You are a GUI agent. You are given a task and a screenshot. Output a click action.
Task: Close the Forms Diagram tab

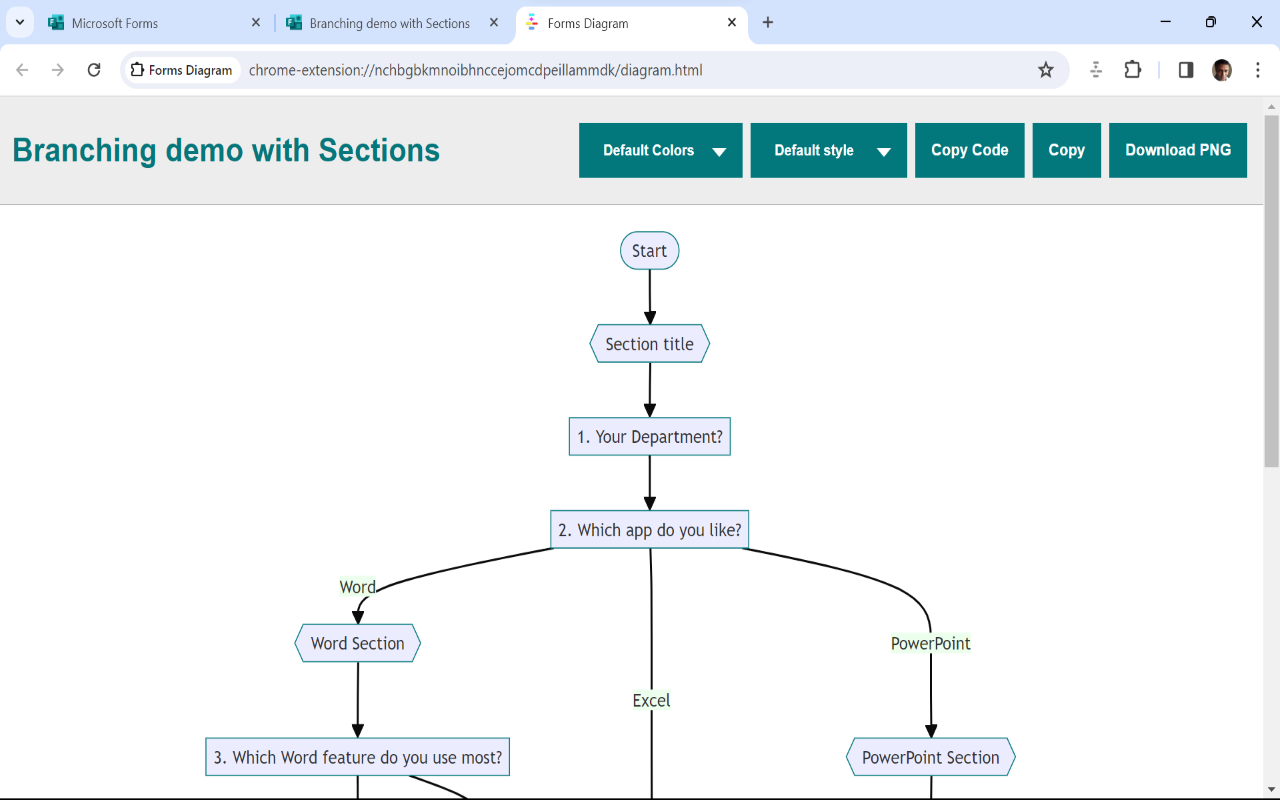(732, 22)
